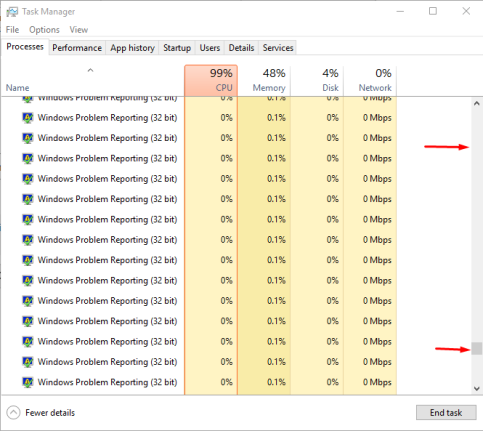
Task: Collapse view with Fewer details arrow icon
Action: point(13,413)
